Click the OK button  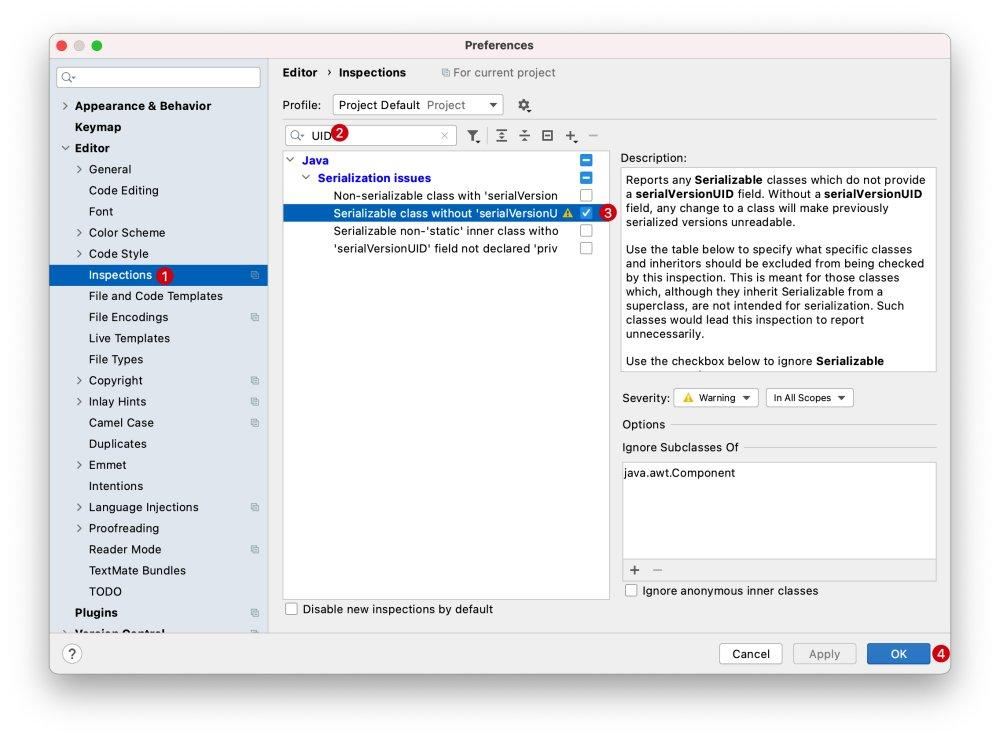point(898,654)
